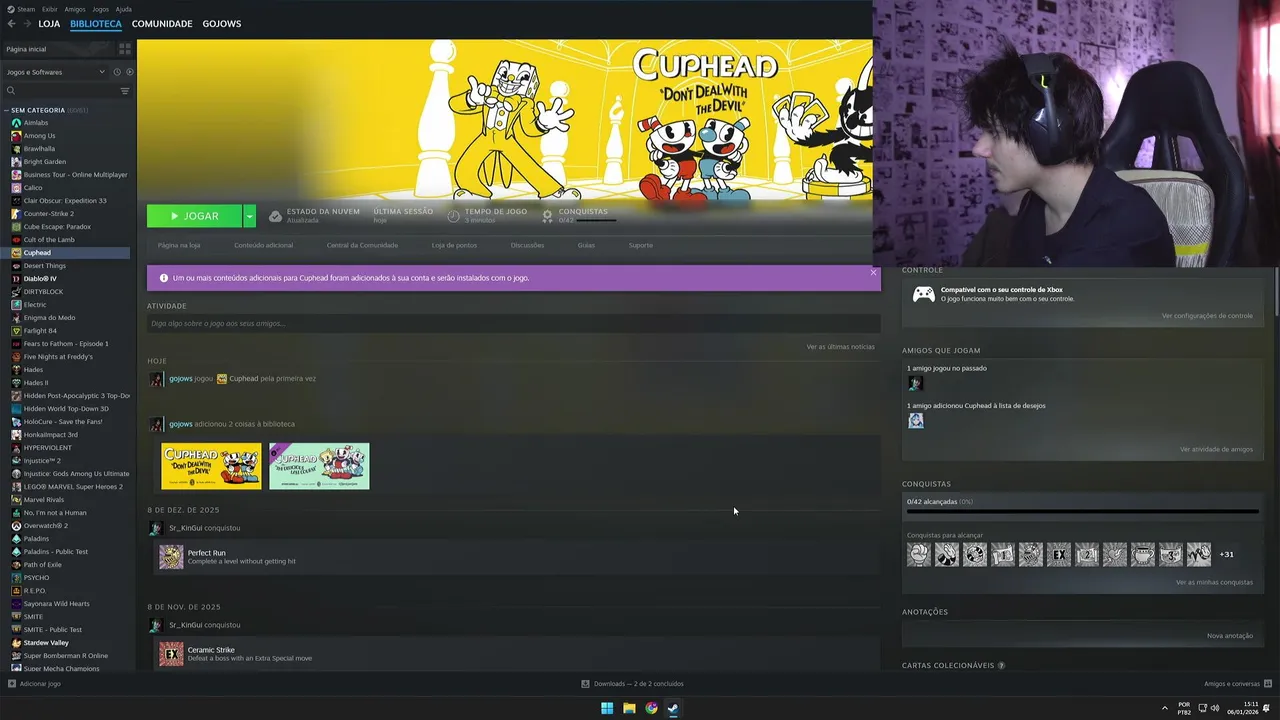Open Perfect Run achievement icon in feed
The width and height of the screenshot is (1280, 720).
[x=171, y=557]
